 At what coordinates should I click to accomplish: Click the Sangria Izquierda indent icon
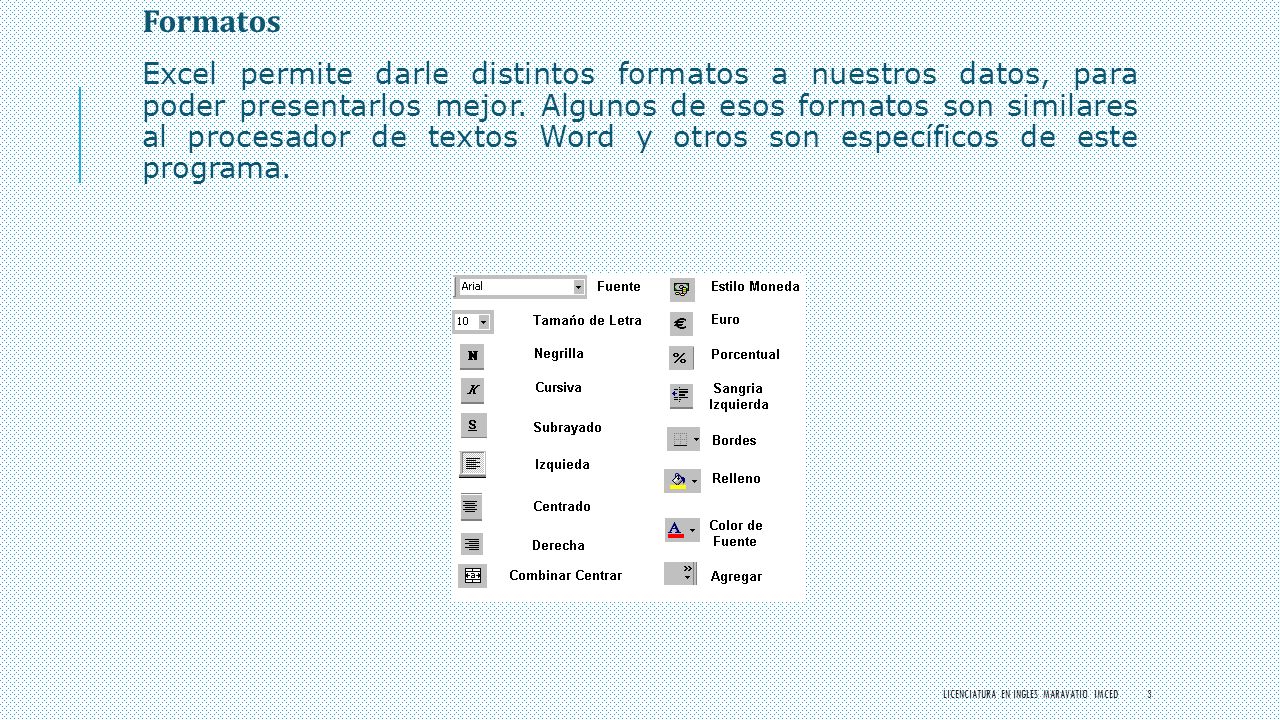(x=681, y=396)
